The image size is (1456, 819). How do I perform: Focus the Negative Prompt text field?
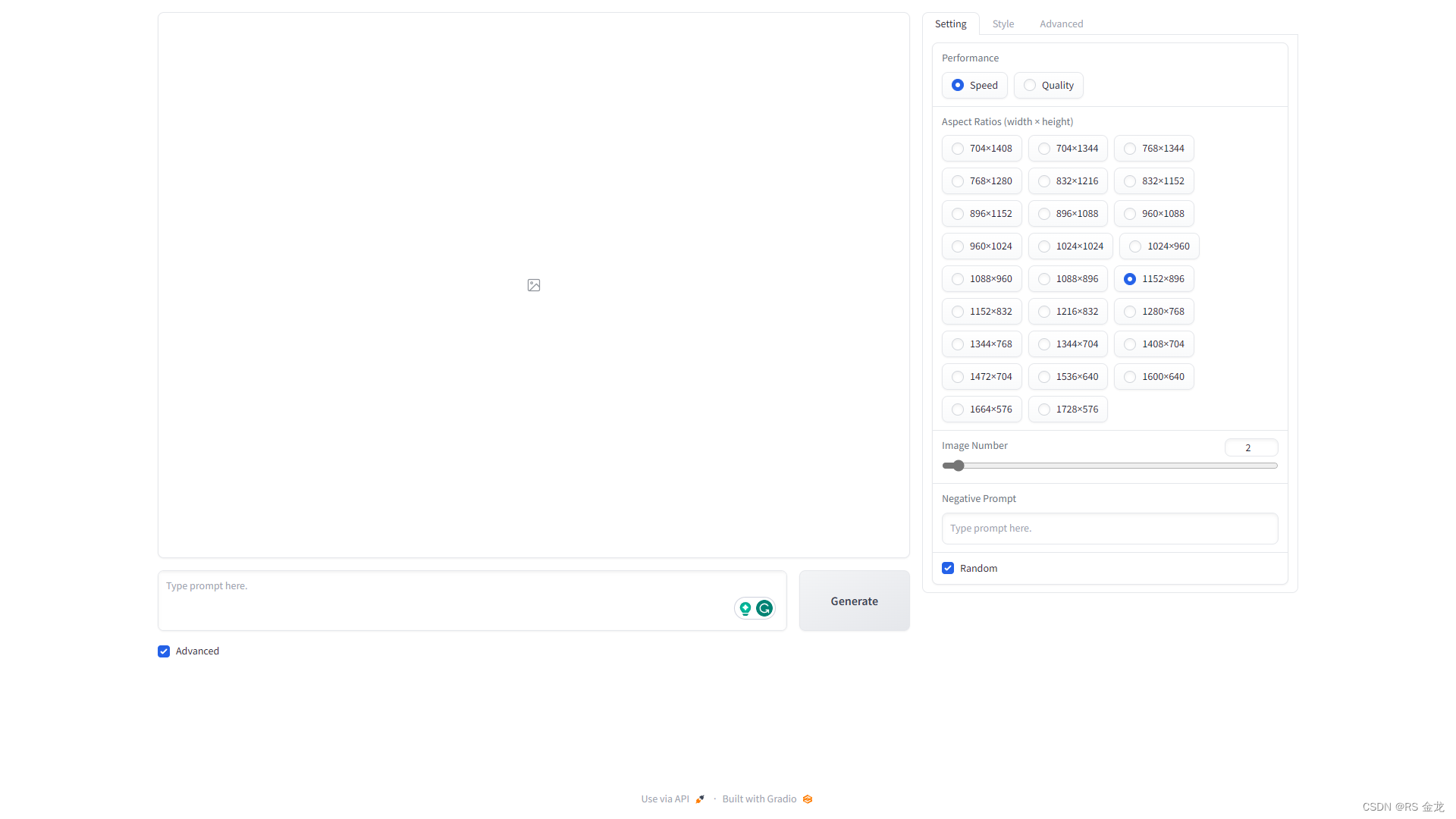click(x=1109, y=529)
